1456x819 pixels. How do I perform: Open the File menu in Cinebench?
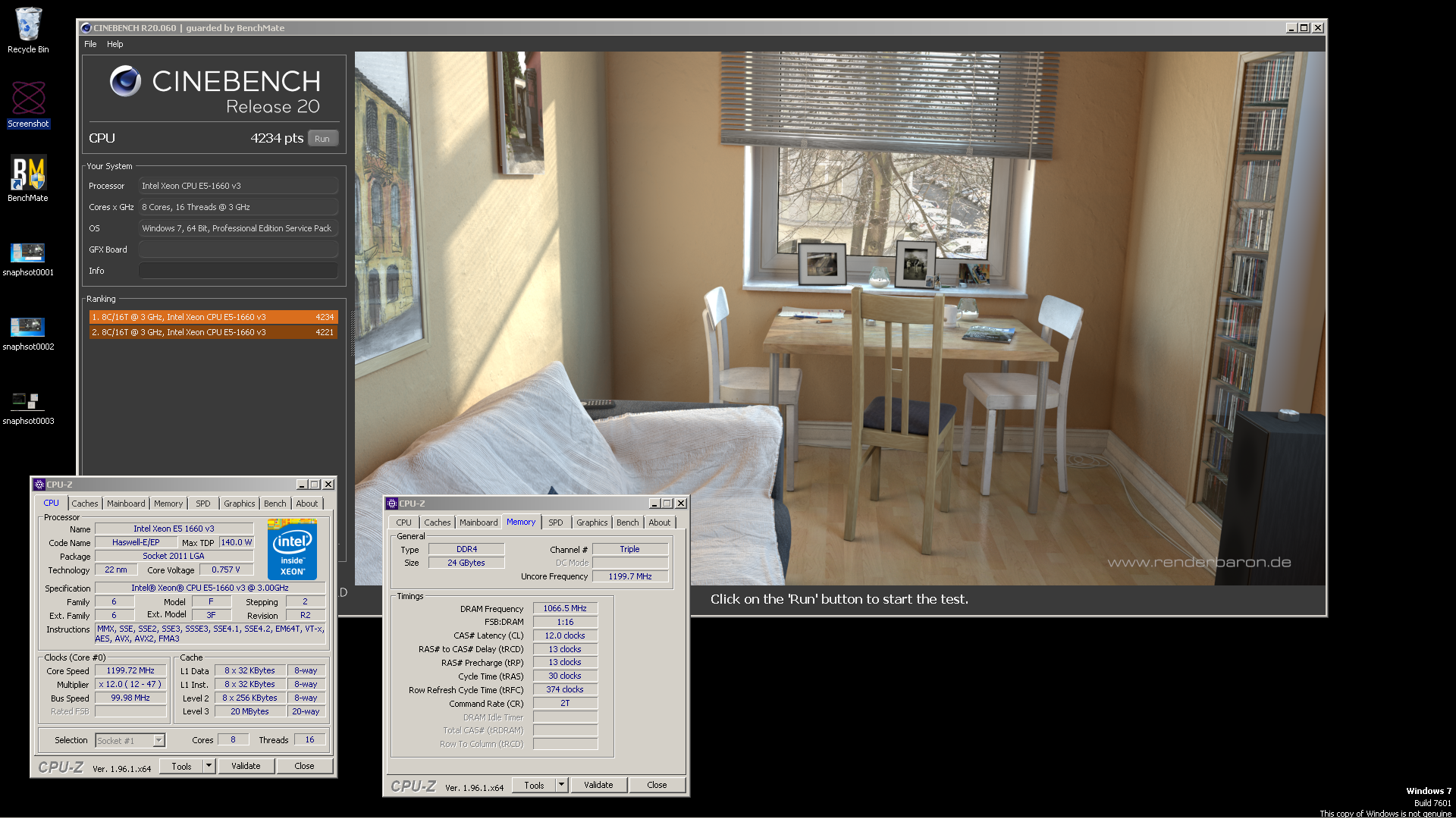[90, 44]
